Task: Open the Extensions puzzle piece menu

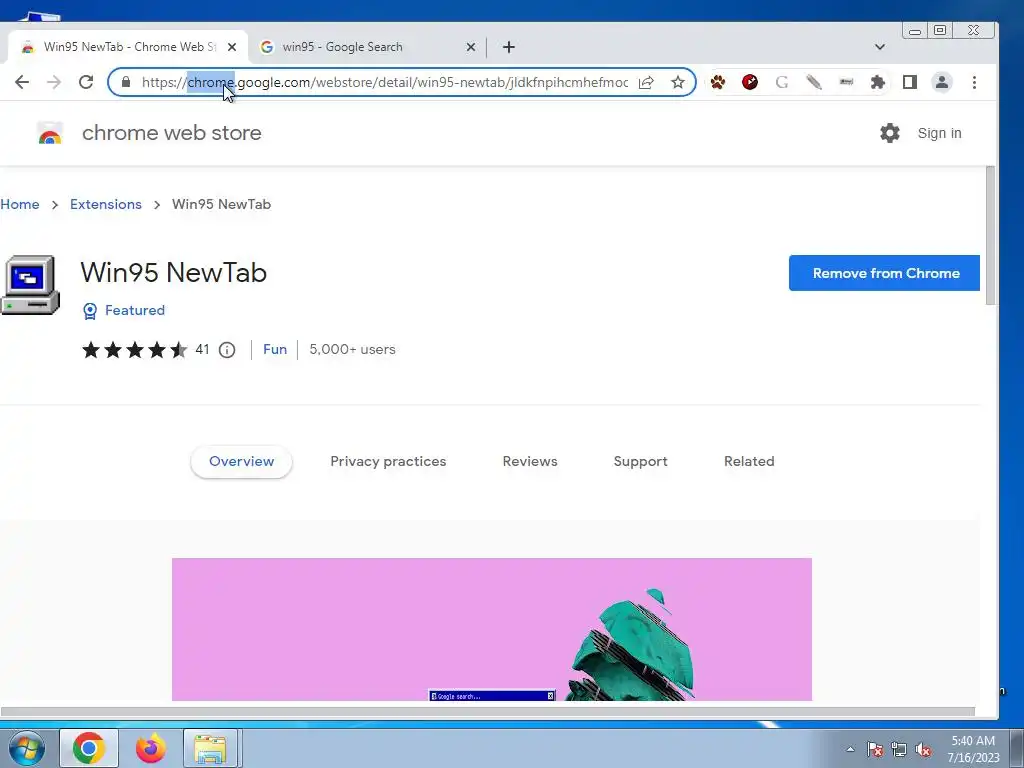Action: pos(878,82)
